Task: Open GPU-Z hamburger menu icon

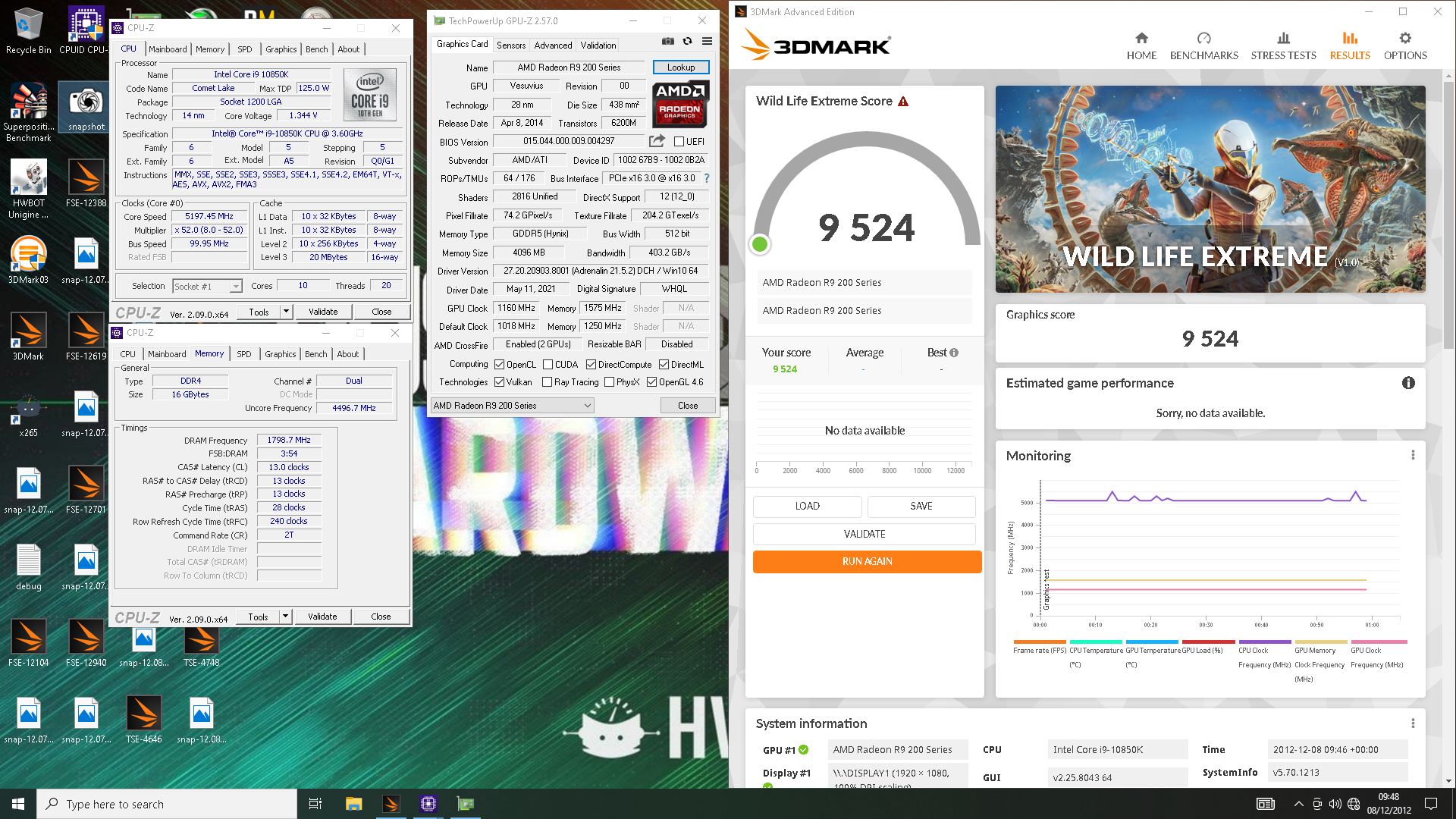Action: [x=707, y=42]
